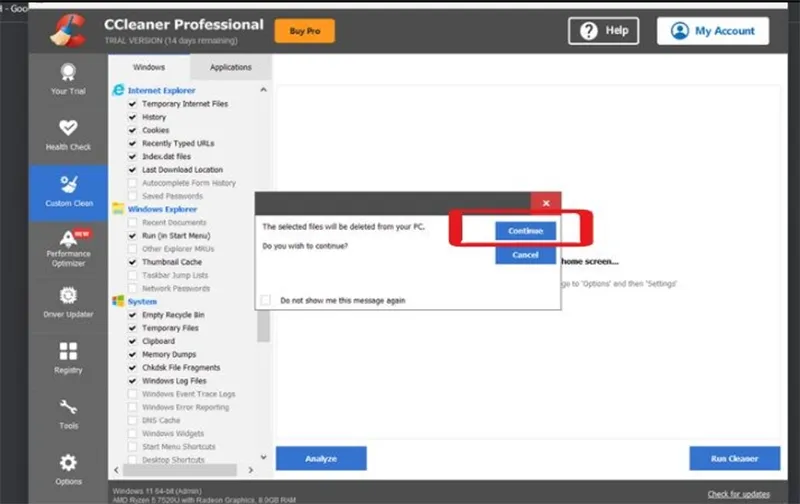Viewport: 800px width, 504px height.
Task: Uncheck Recently Typed URLs
Action: (132, 143)
